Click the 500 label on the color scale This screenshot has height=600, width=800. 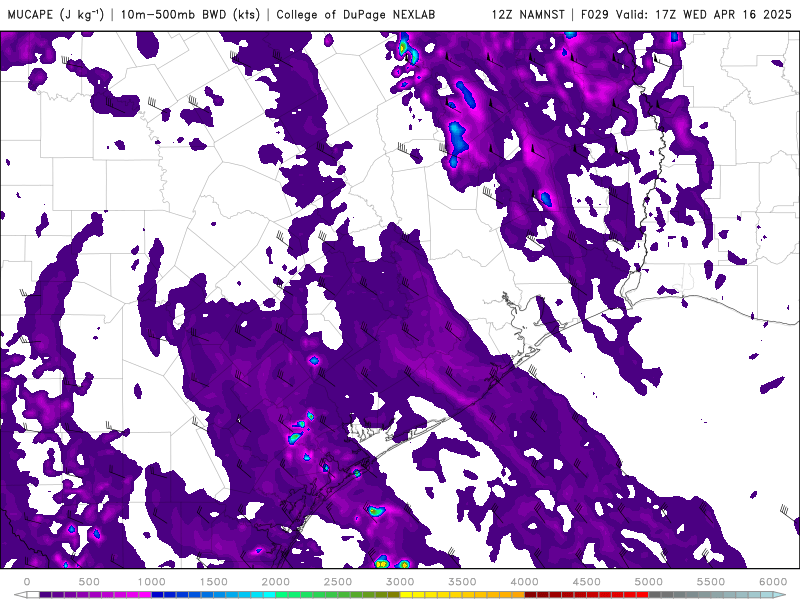click(89, 582)
